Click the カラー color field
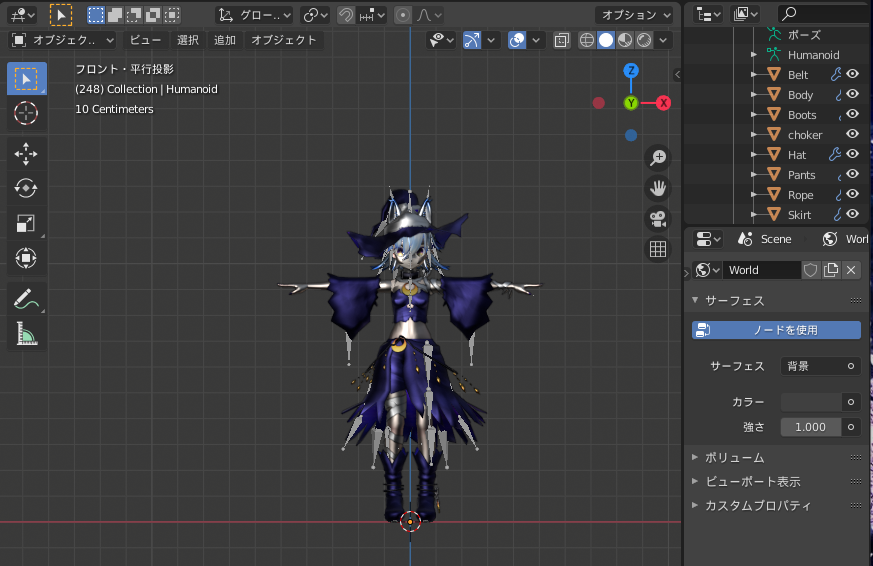This screenshot has width=873, height=566. [x=811, y=402]
